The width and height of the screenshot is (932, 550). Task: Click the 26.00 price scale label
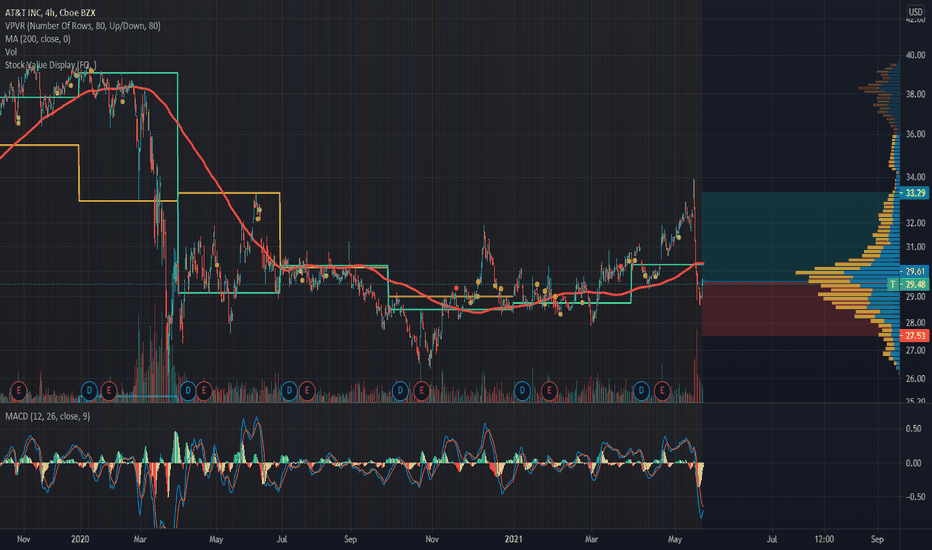pyautogui.click(x=915, y=378)
